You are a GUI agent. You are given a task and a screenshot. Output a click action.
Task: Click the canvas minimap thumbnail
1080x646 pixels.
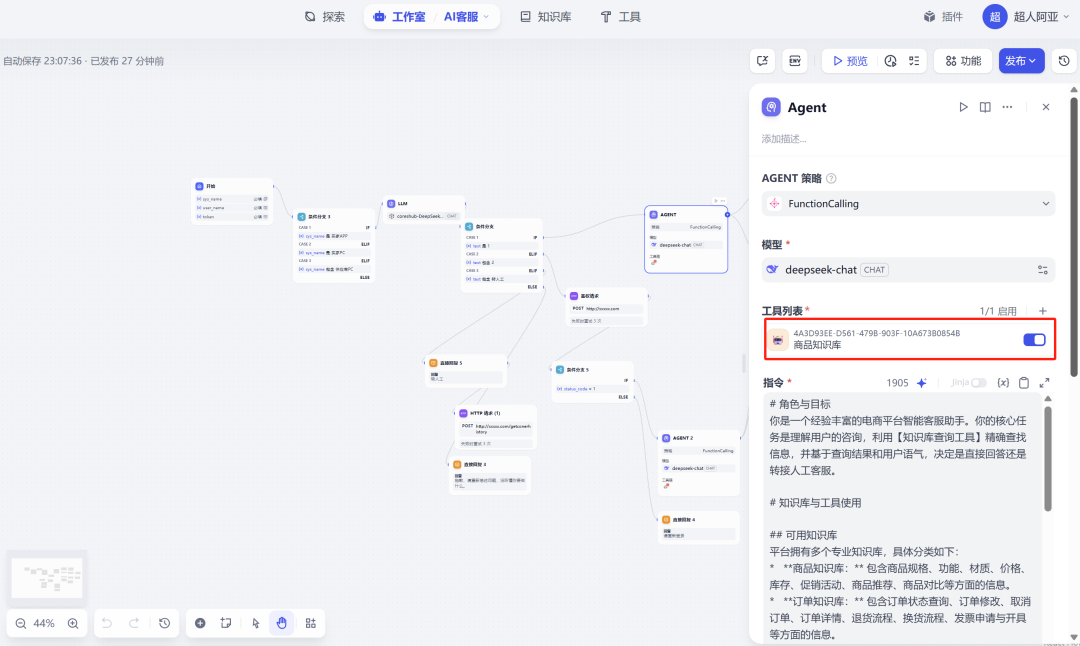(47, 577)
